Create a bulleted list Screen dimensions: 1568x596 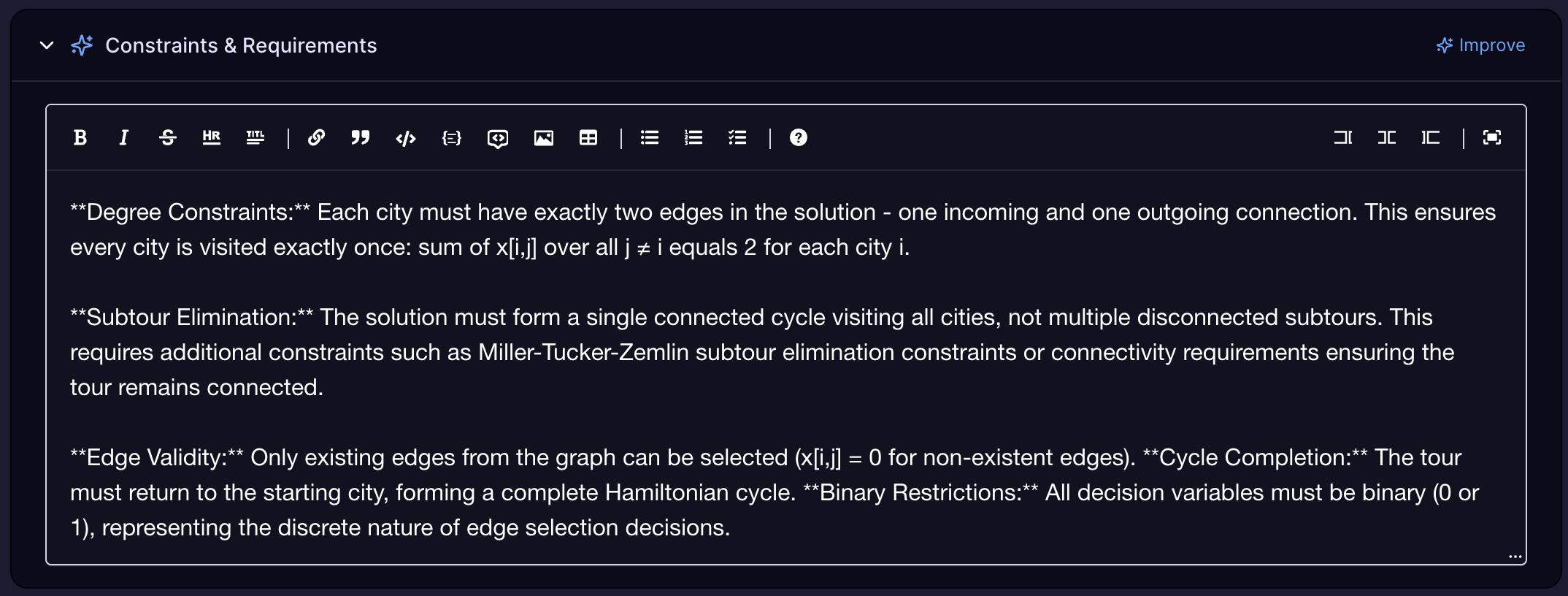[x=649, y=137]
